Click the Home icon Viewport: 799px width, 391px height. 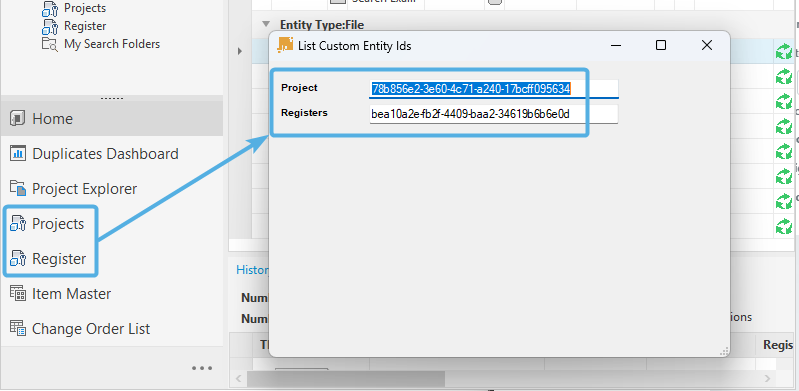click(x=17, y=119)
